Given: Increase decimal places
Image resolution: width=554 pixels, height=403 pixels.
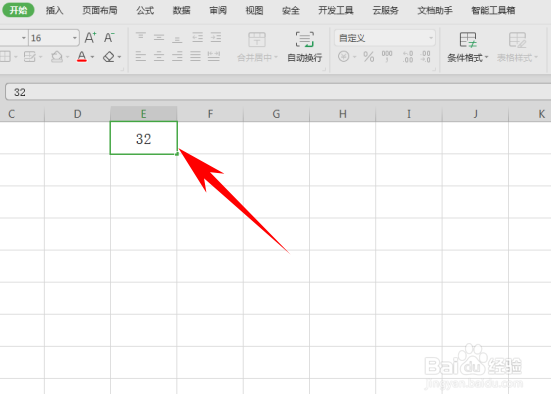Looking at the screenshot, I should tap(408, 57).
